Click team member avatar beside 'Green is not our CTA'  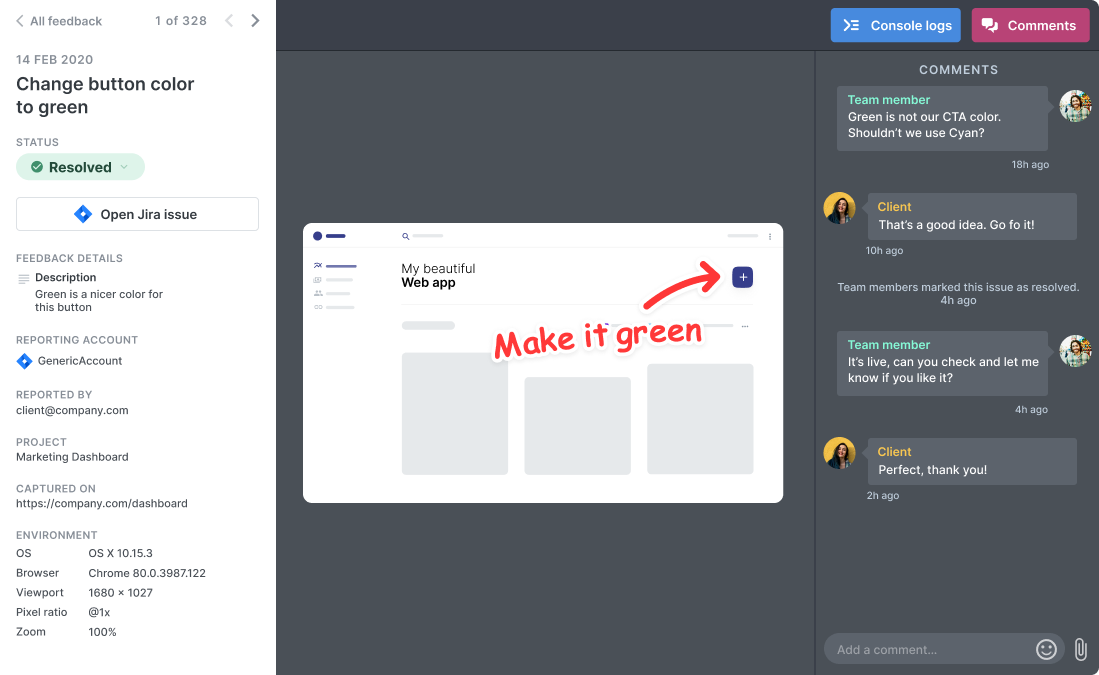[x=1075, y=106]
